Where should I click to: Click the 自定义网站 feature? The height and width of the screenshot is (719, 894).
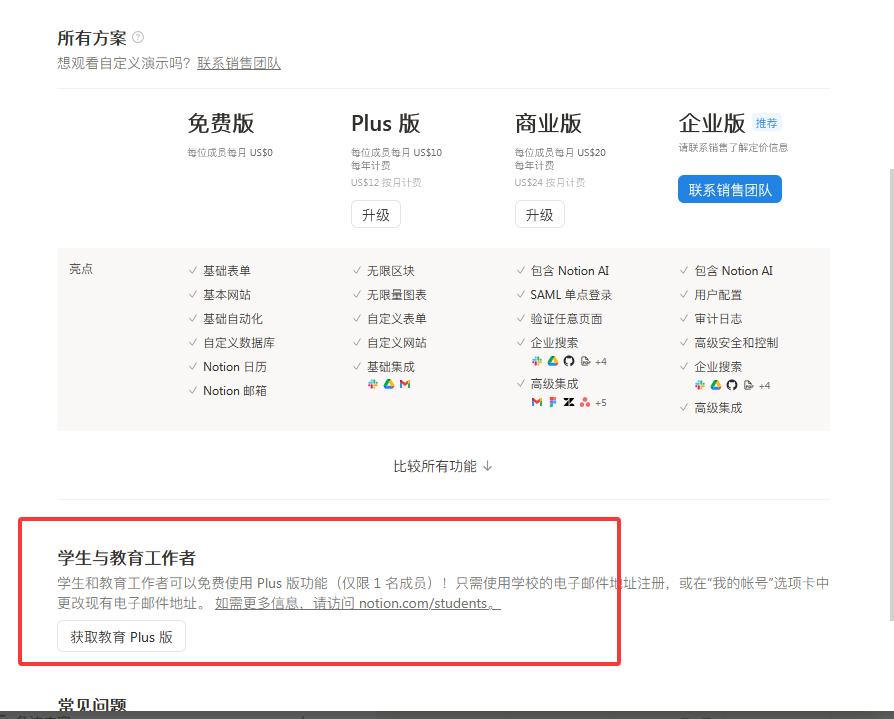(397, 343)
